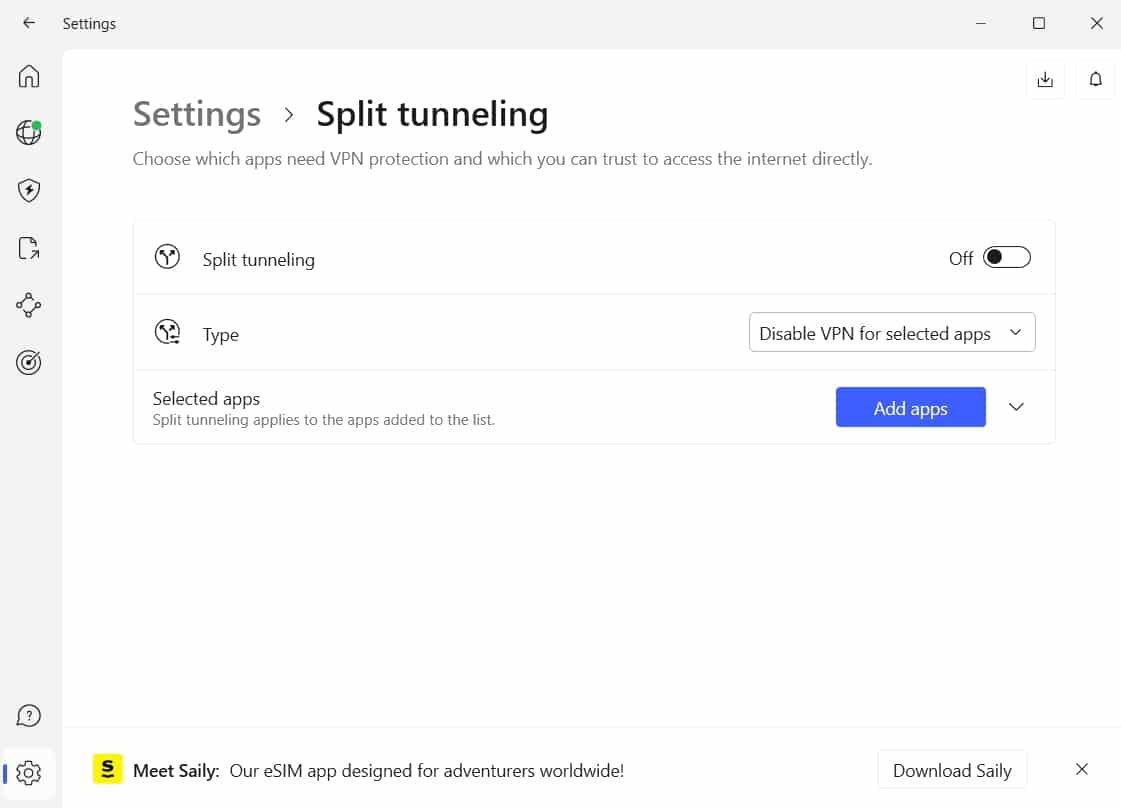Close the Settings window

click(1096, 23)
